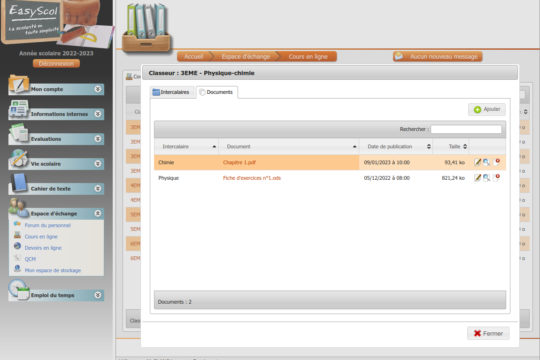The width and height of the screenshot is (540, 360).
Task: Click the Déconnexion button
Action: click(56, 63)
